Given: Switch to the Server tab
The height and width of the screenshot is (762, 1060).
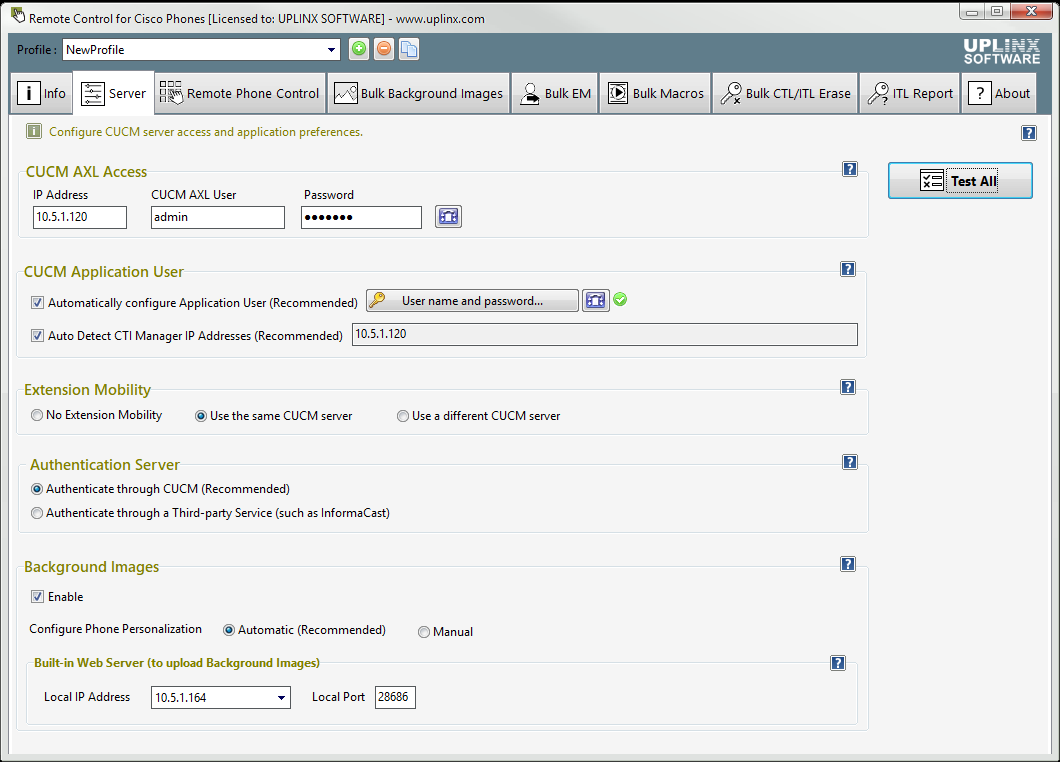Looking at the screenshot, I should 114,93.
